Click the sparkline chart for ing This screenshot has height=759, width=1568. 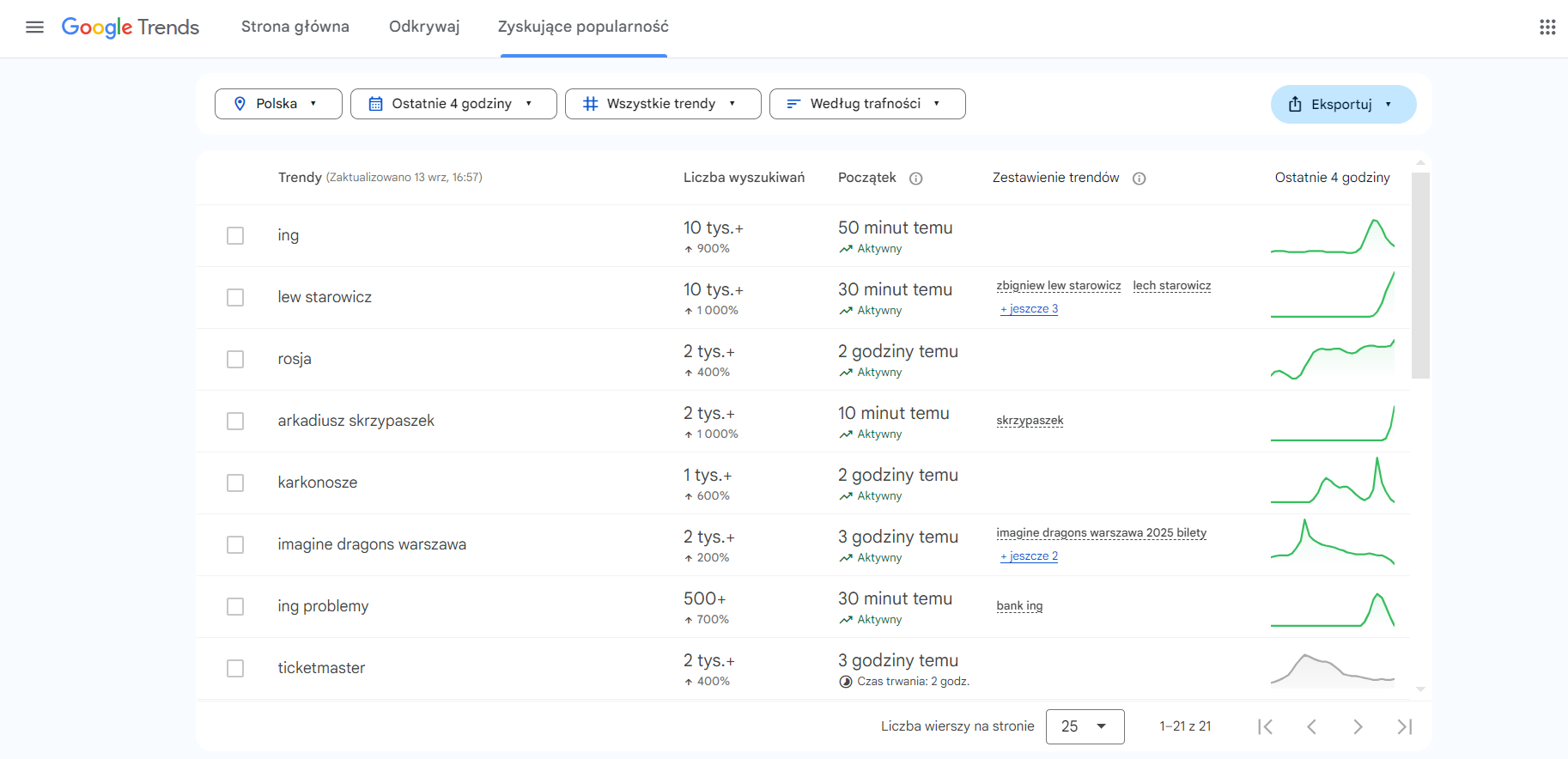click(1333, 236)
